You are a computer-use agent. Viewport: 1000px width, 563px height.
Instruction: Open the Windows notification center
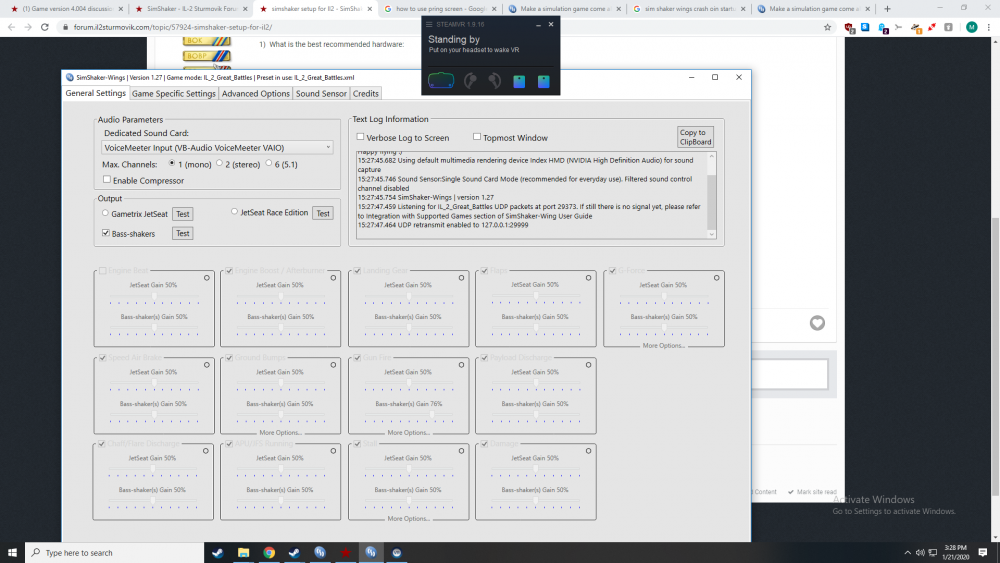click(x=983, y=553)
